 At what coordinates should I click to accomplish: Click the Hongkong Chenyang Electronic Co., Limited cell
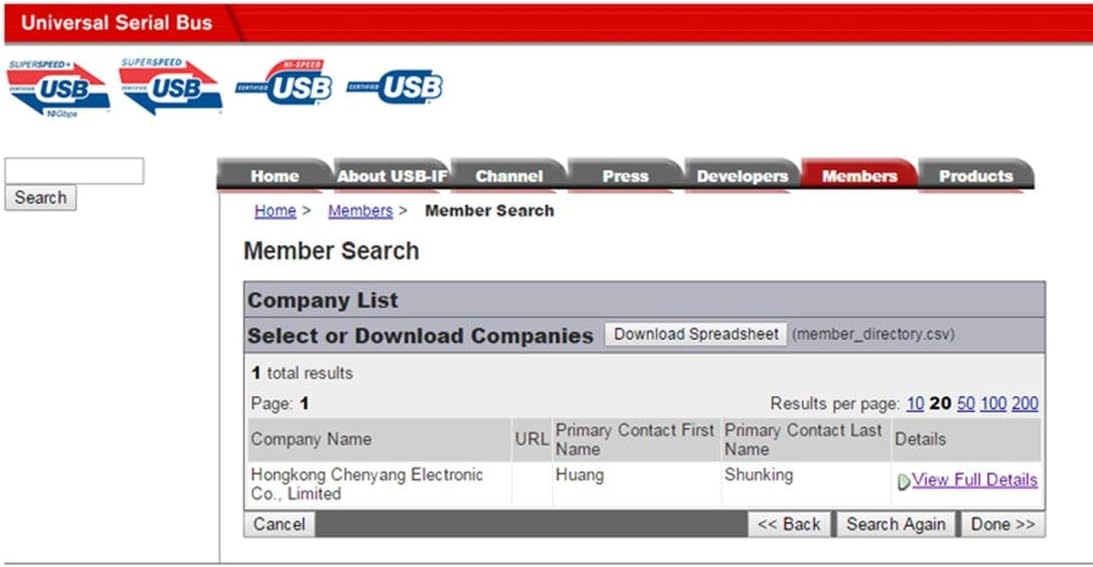point(379,484)
